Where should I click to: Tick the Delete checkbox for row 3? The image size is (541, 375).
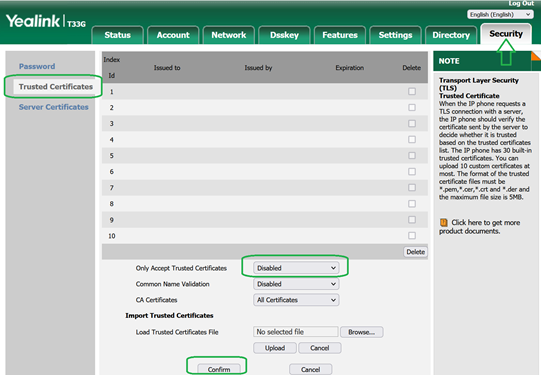click(412, 124)
